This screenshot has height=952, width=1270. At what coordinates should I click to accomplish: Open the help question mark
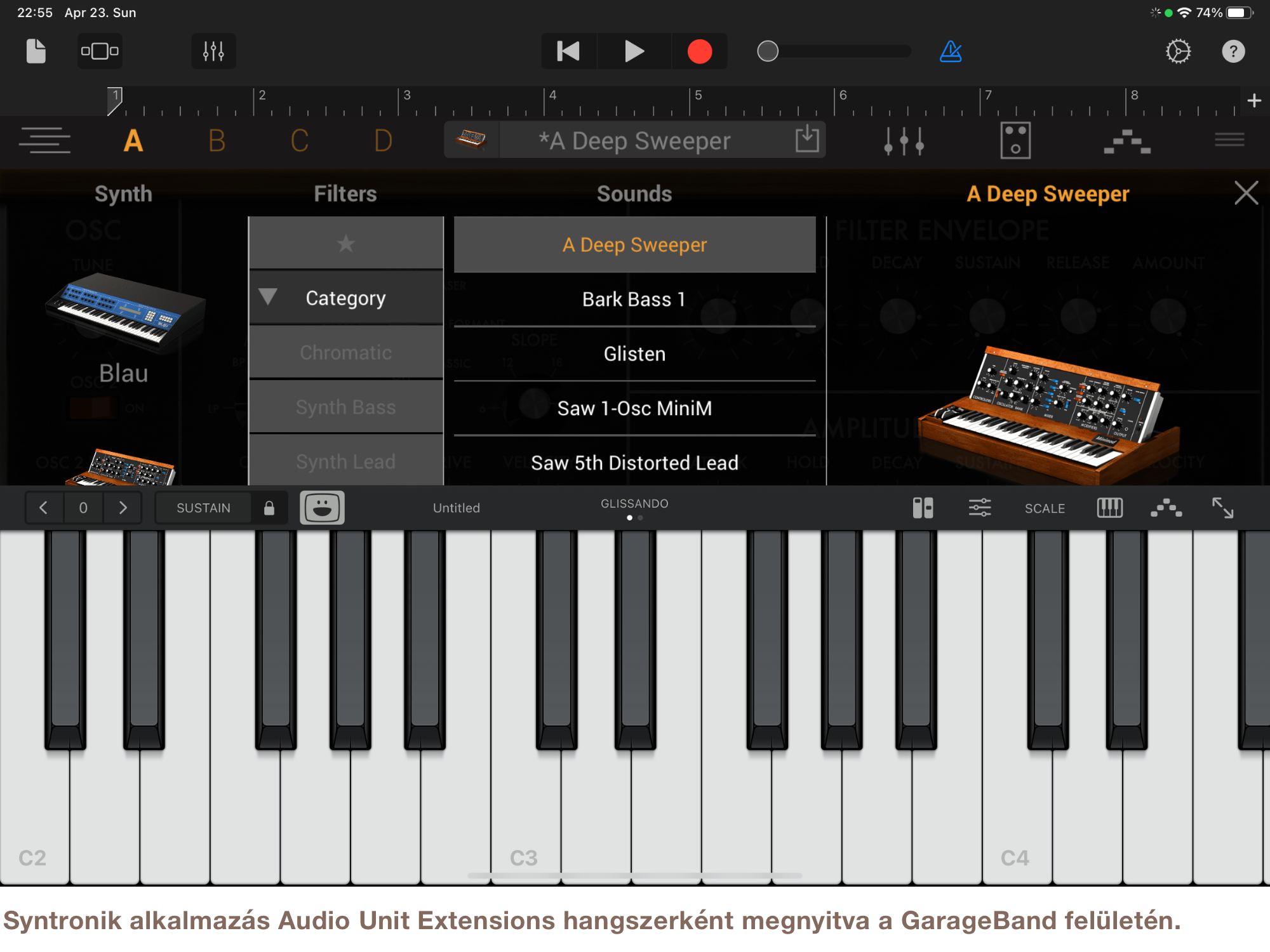click(x=1233, y=51)
